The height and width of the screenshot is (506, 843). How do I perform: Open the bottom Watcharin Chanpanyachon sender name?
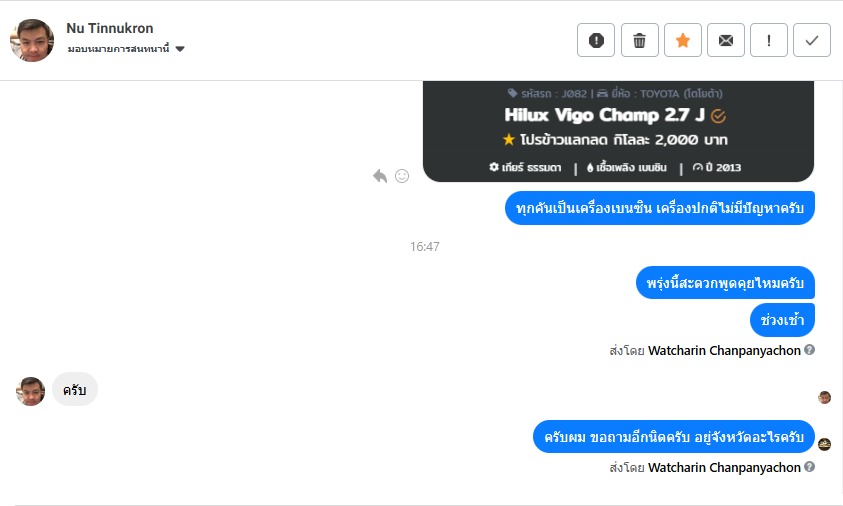coord(724,468)
